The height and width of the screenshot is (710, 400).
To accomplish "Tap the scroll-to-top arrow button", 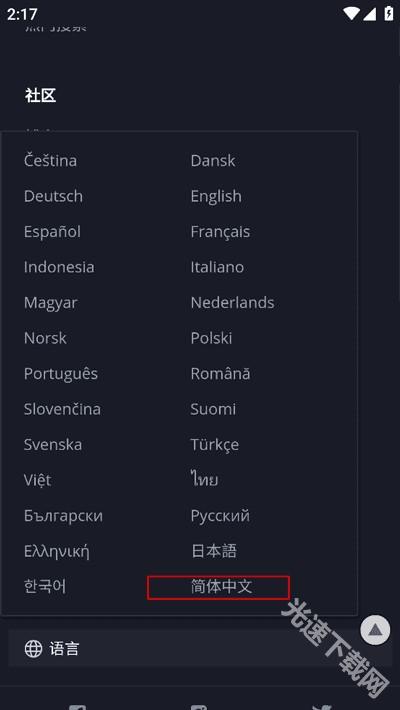I will (375, 630).
